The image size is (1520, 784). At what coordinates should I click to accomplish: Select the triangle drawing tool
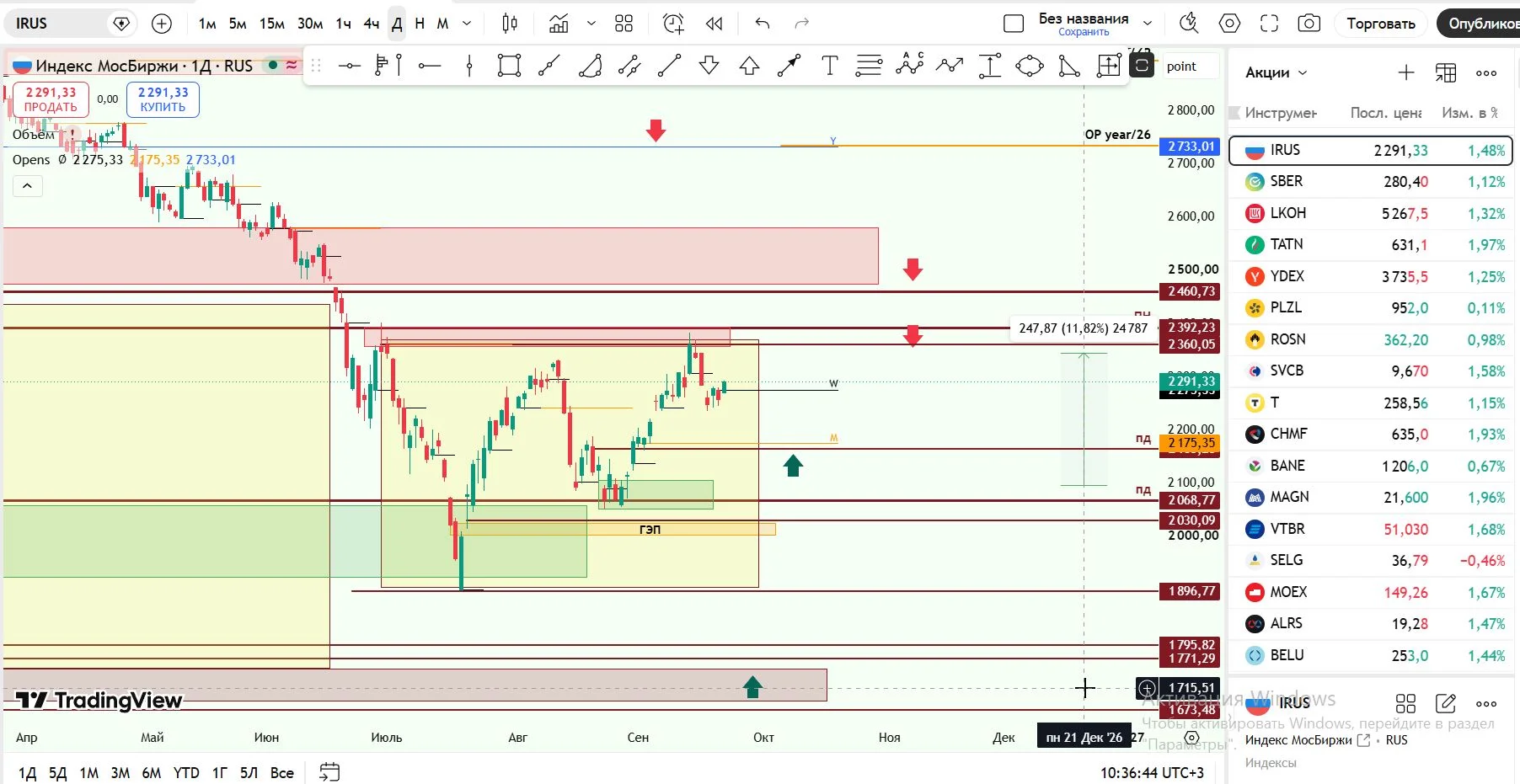[1069, 66]
